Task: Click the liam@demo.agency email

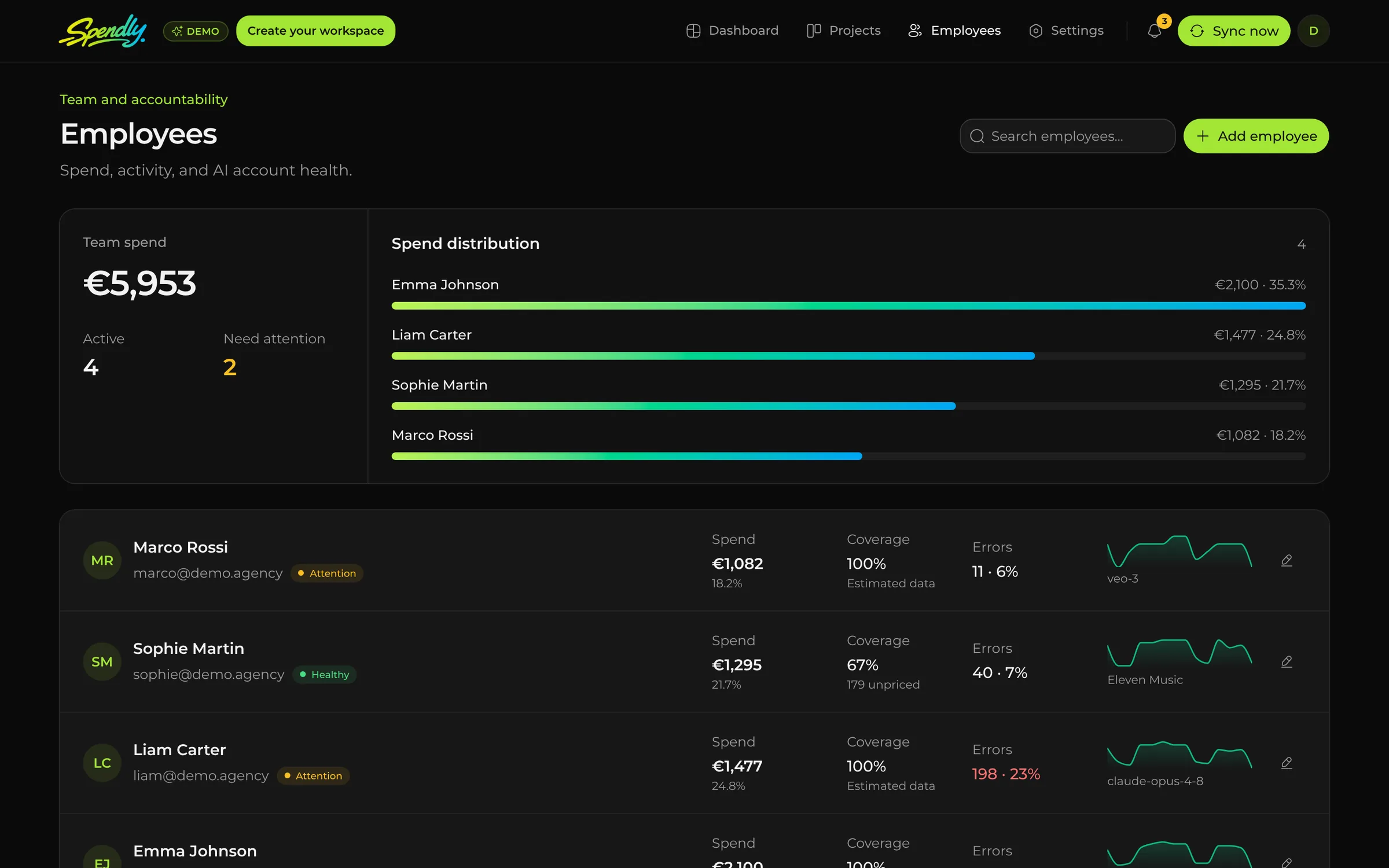Action: (x=201, y=775)
